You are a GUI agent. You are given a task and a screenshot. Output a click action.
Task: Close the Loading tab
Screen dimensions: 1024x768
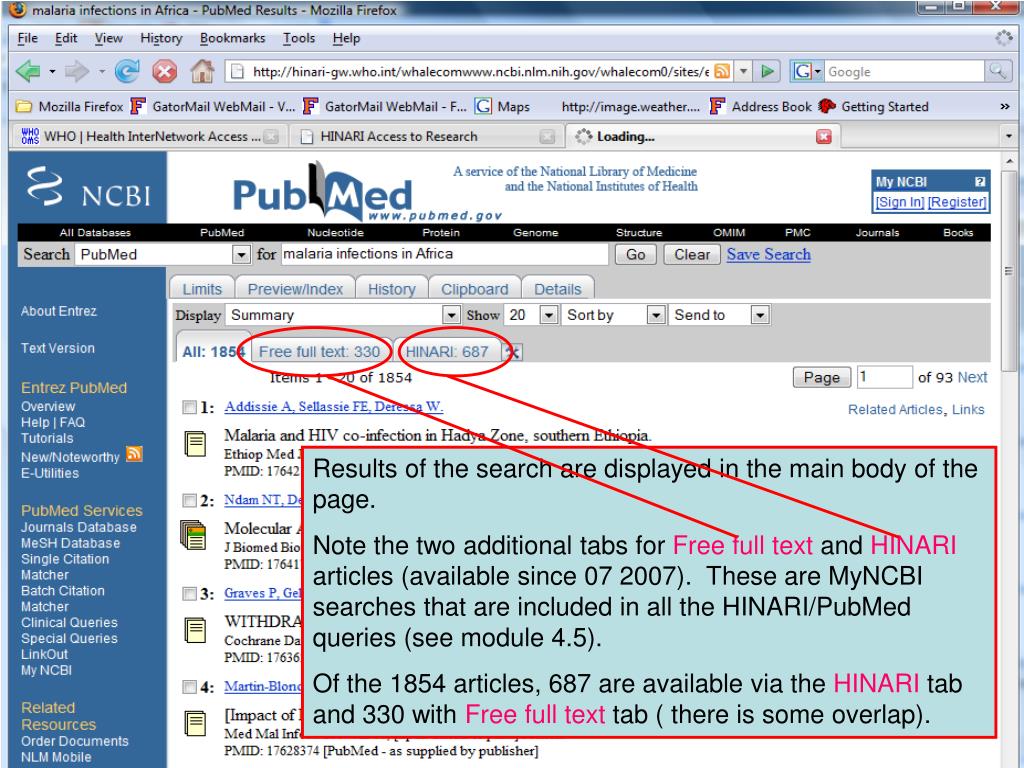click(x=824, y=136)
